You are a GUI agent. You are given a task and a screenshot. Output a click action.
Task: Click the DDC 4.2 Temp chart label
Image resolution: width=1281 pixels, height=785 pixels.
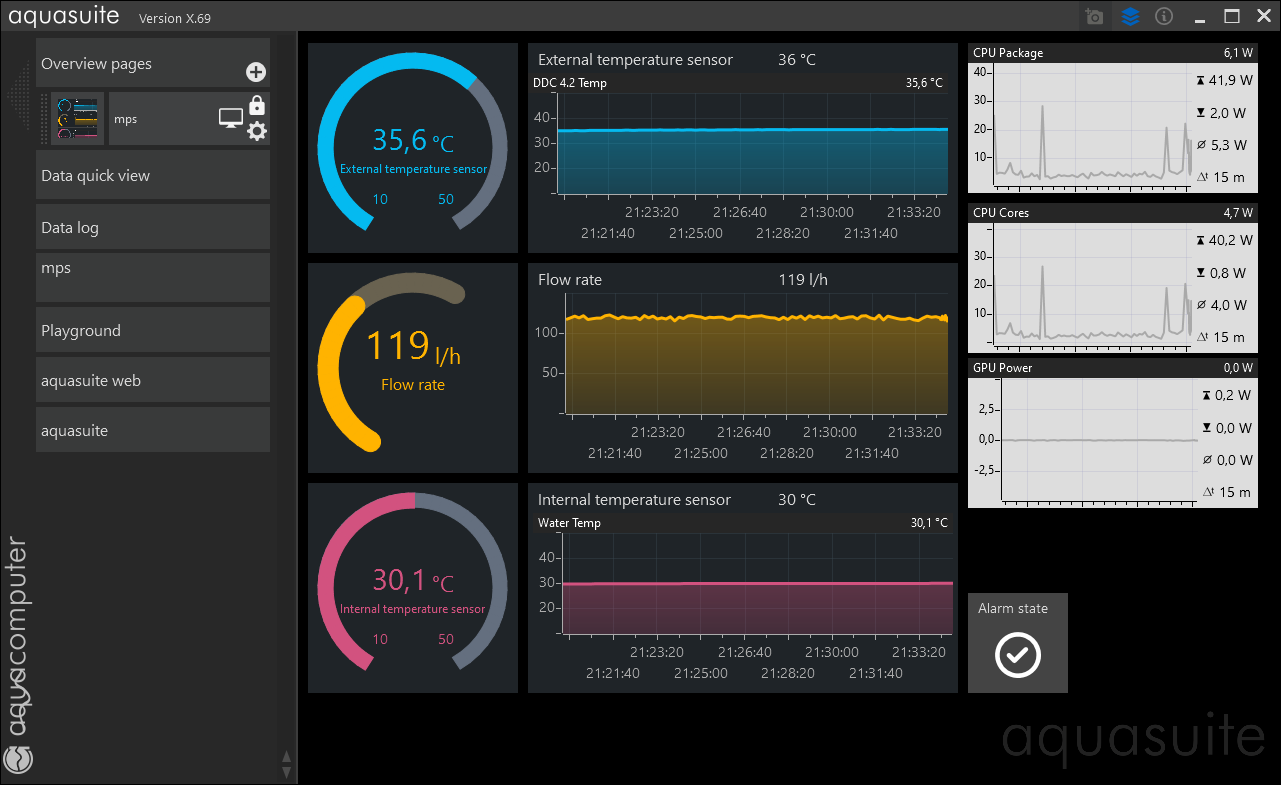570,83
